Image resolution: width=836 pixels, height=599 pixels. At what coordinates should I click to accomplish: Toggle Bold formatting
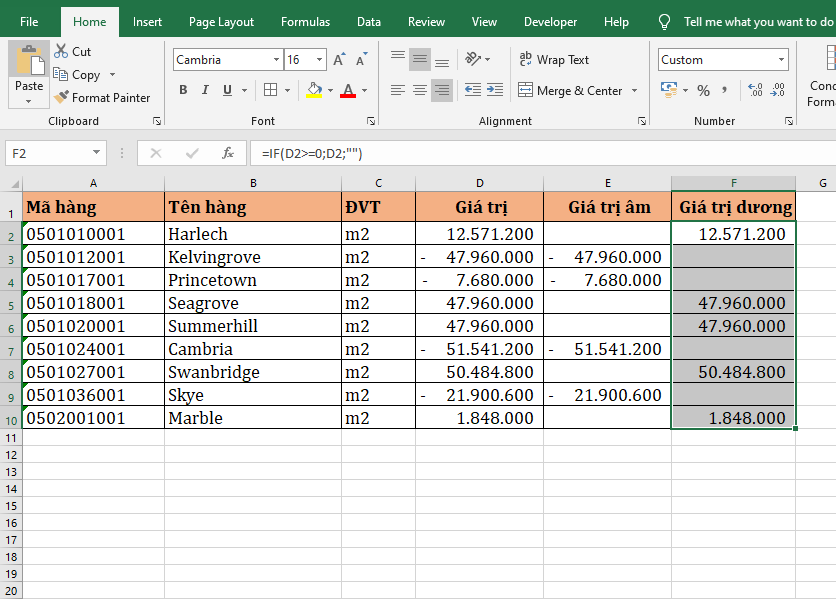[183, 90]
